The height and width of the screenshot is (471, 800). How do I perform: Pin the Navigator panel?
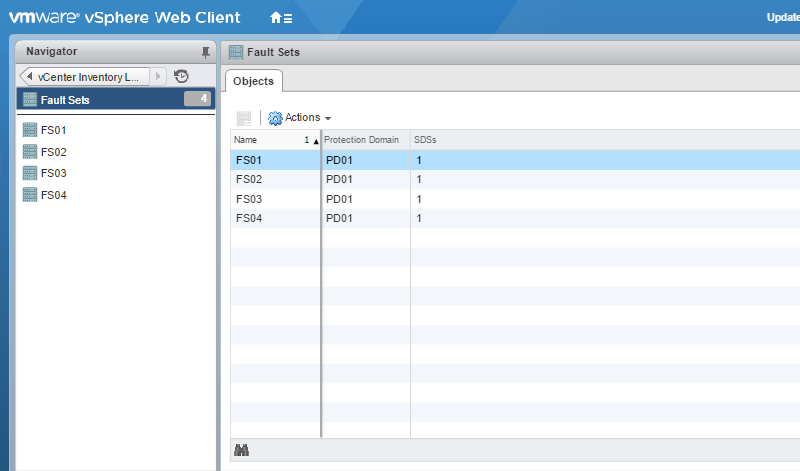pos(206,52)
